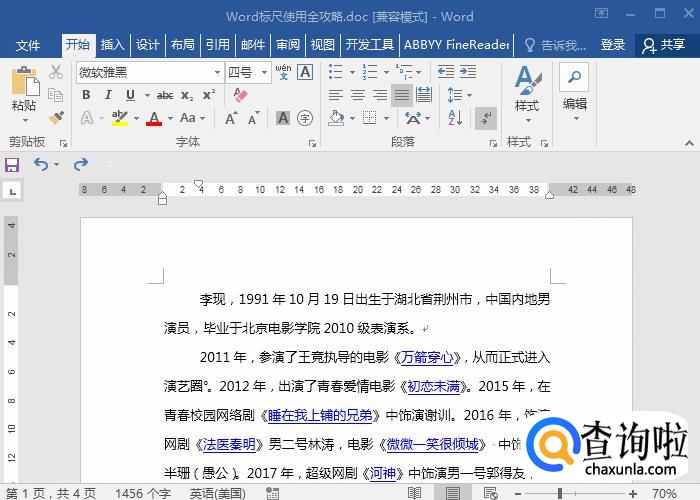Viewport: 700px width, 500px height.
Task: Toggle justified paragraph alignment
Action: (402, 95)
